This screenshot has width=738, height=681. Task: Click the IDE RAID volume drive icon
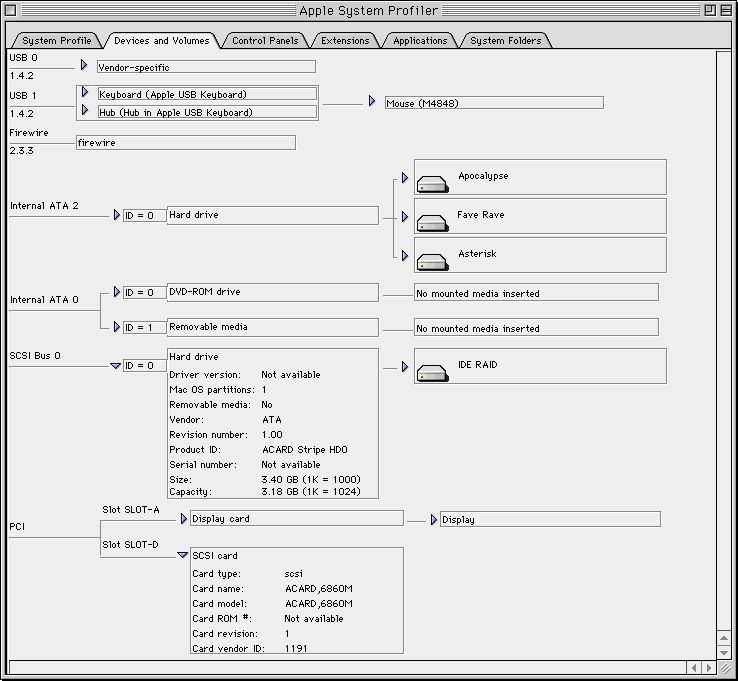click(432, 373)
